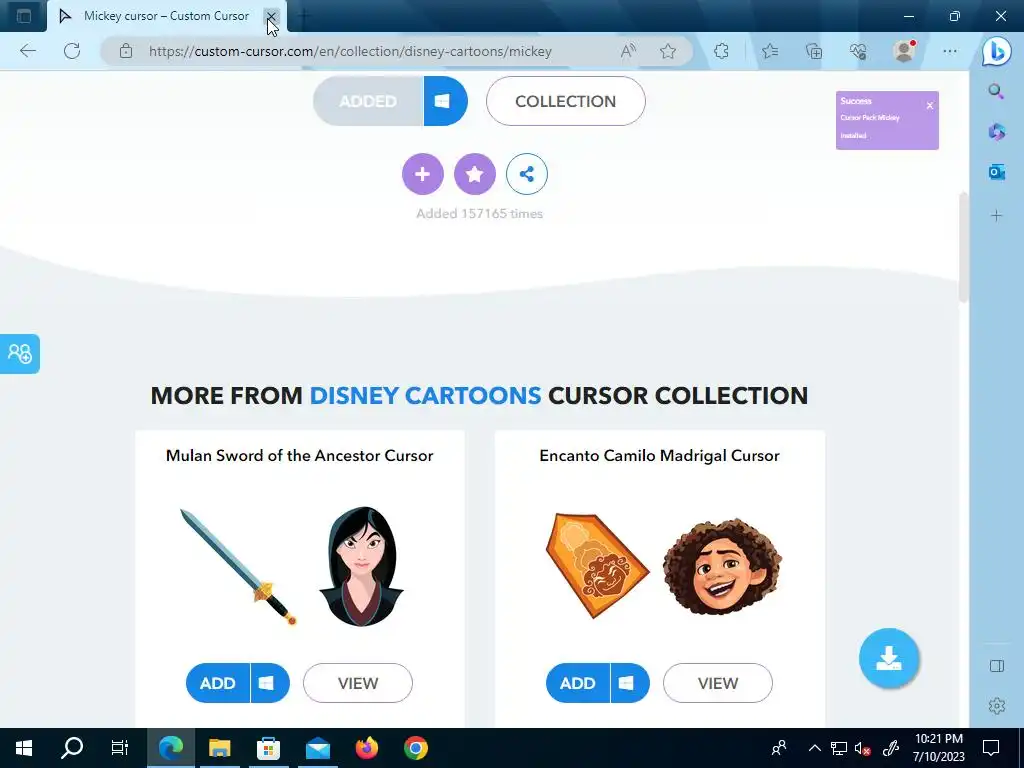Add a sidebar app with plus icon
Screen dimensions: 1024x768
(997, 216)
